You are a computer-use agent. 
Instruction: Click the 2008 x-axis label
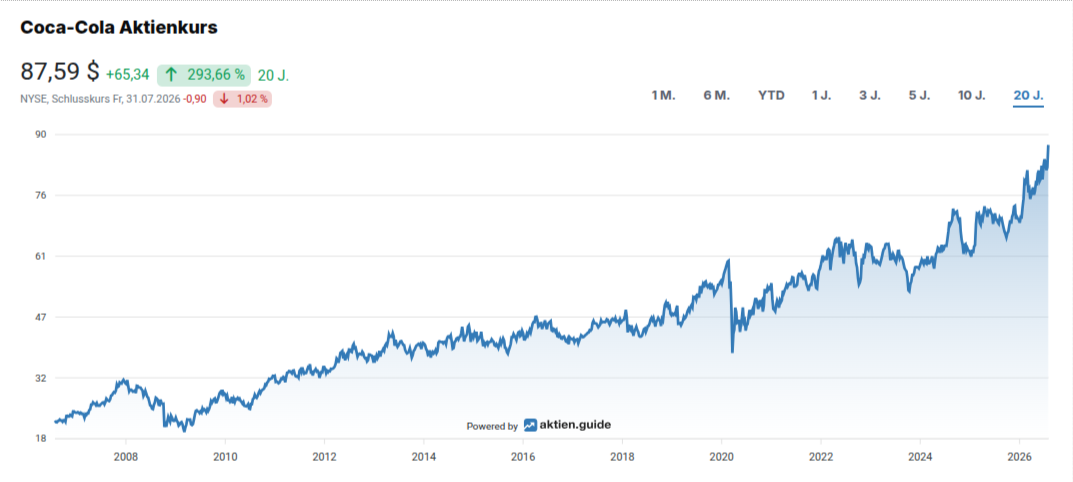[x=125, y=456]
